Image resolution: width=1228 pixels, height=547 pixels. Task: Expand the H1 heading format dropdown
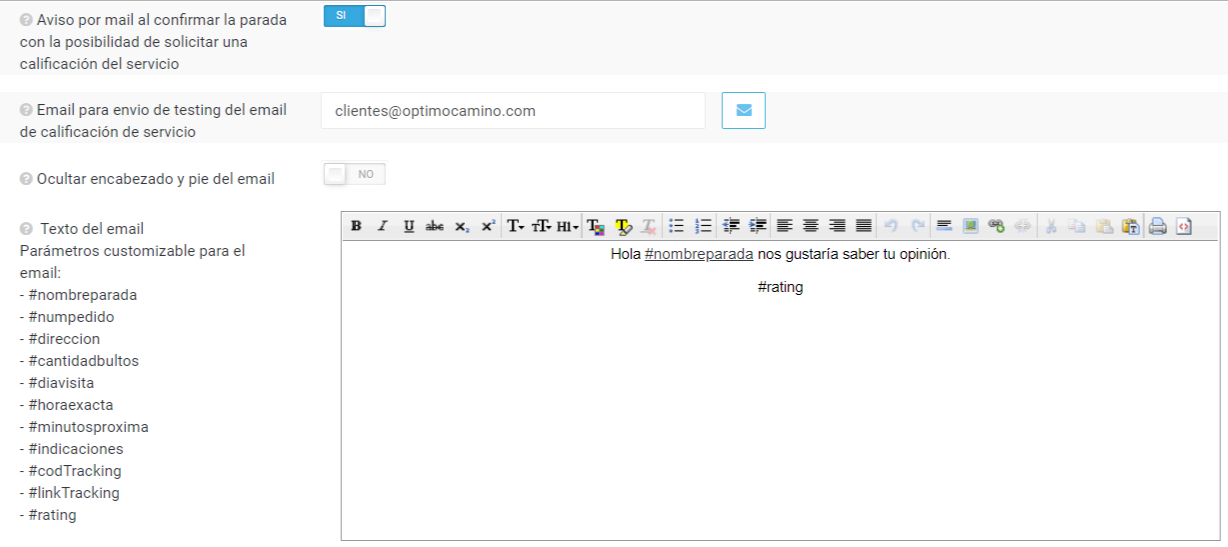[568, 227]
